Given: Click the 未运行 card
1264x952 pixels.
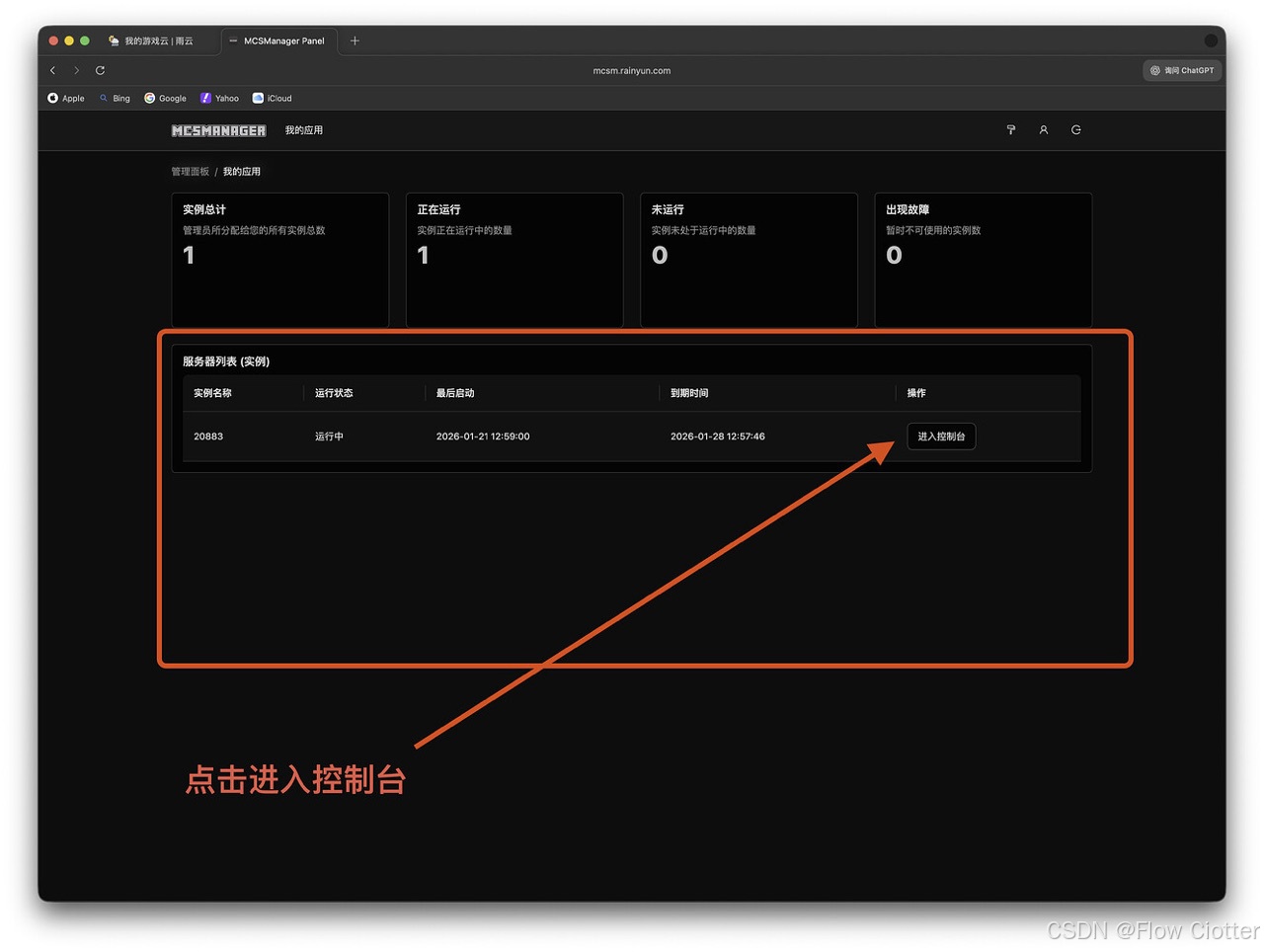Looking at the screenshot, I should tap(749, 260).
